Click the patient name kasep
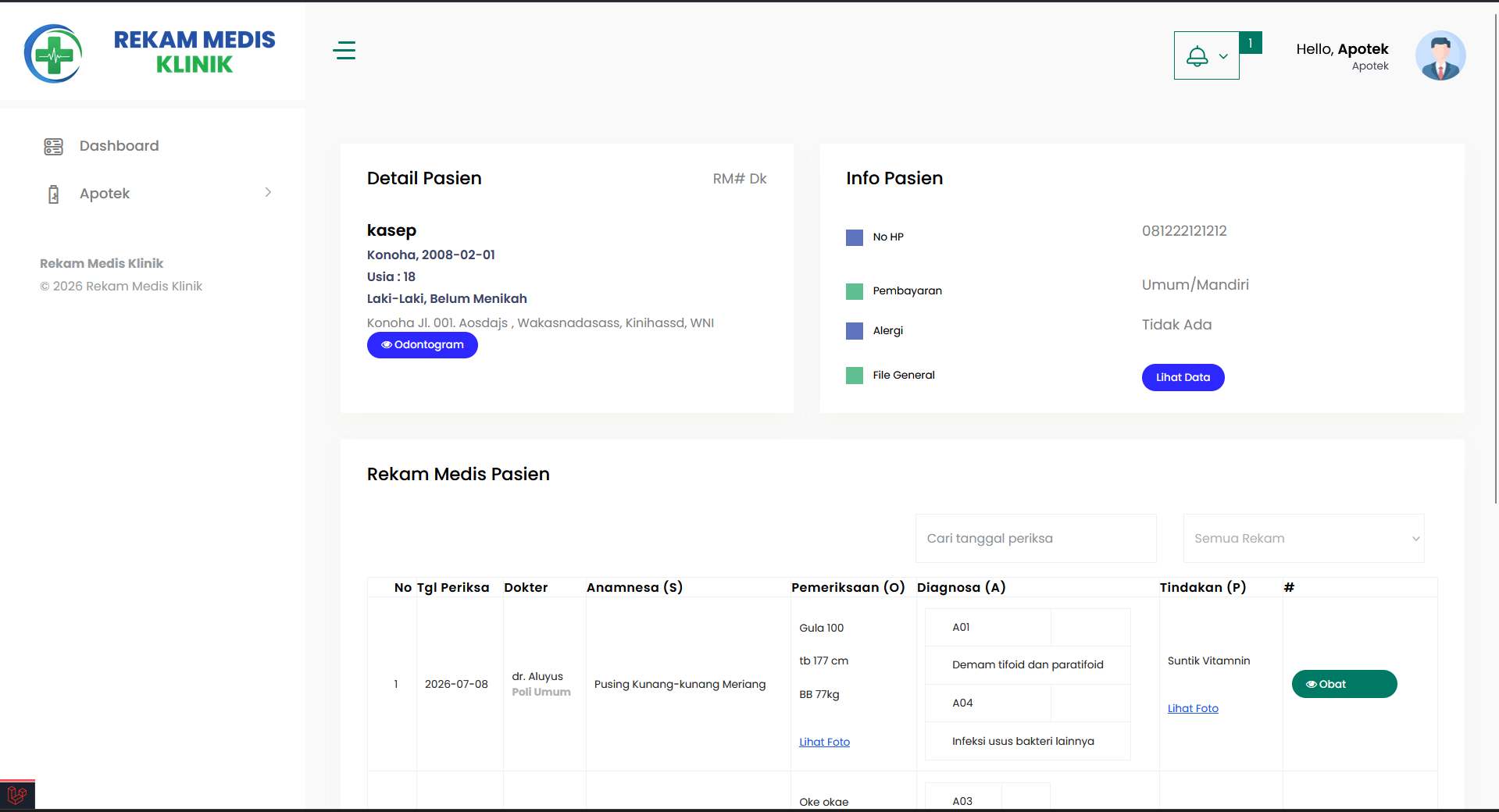This screenshot has width=1499, height=812. coord(391,230)
